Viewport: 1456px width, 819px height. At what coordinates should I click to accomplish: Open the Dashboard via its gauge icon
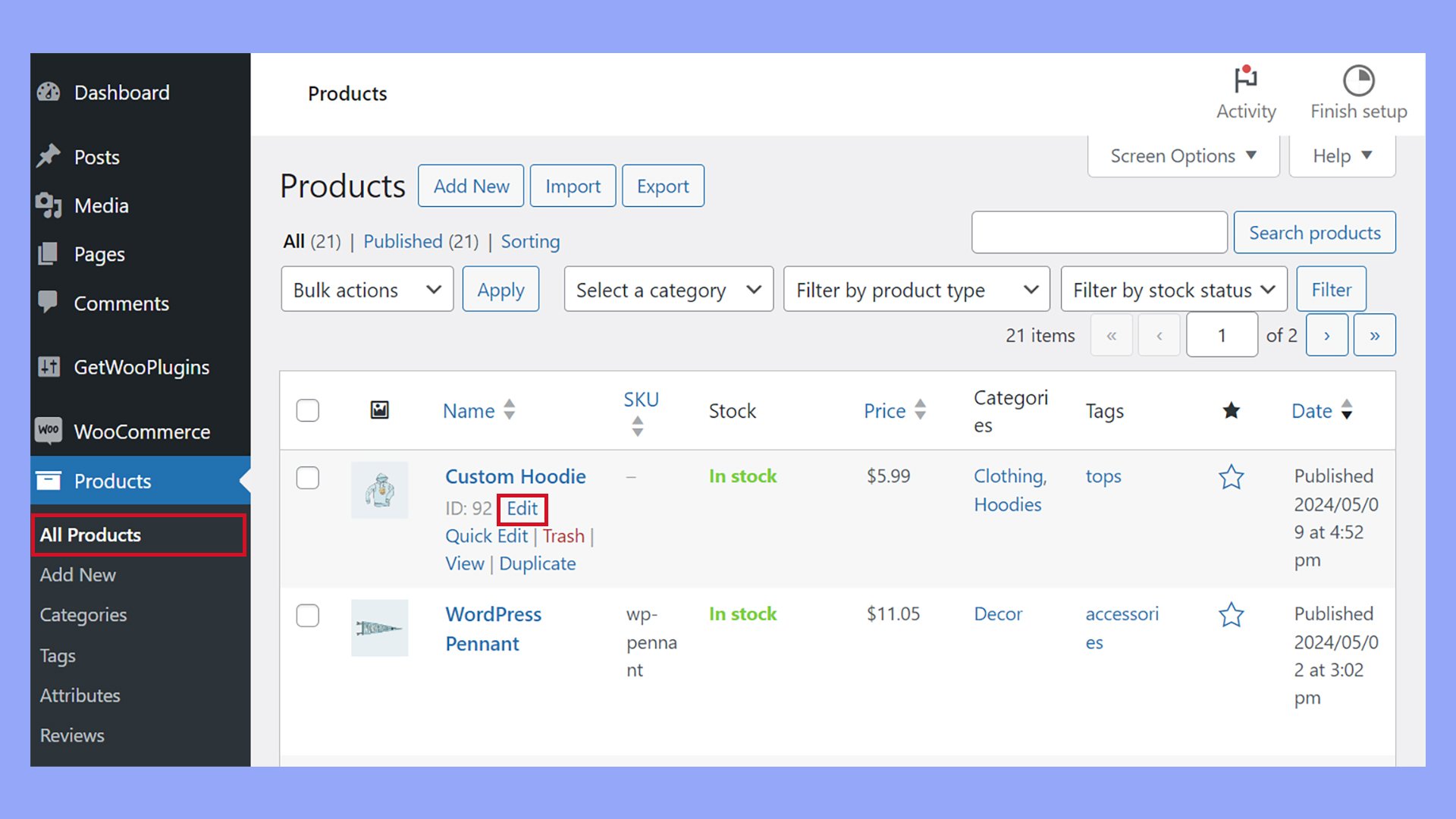(48, 92)
